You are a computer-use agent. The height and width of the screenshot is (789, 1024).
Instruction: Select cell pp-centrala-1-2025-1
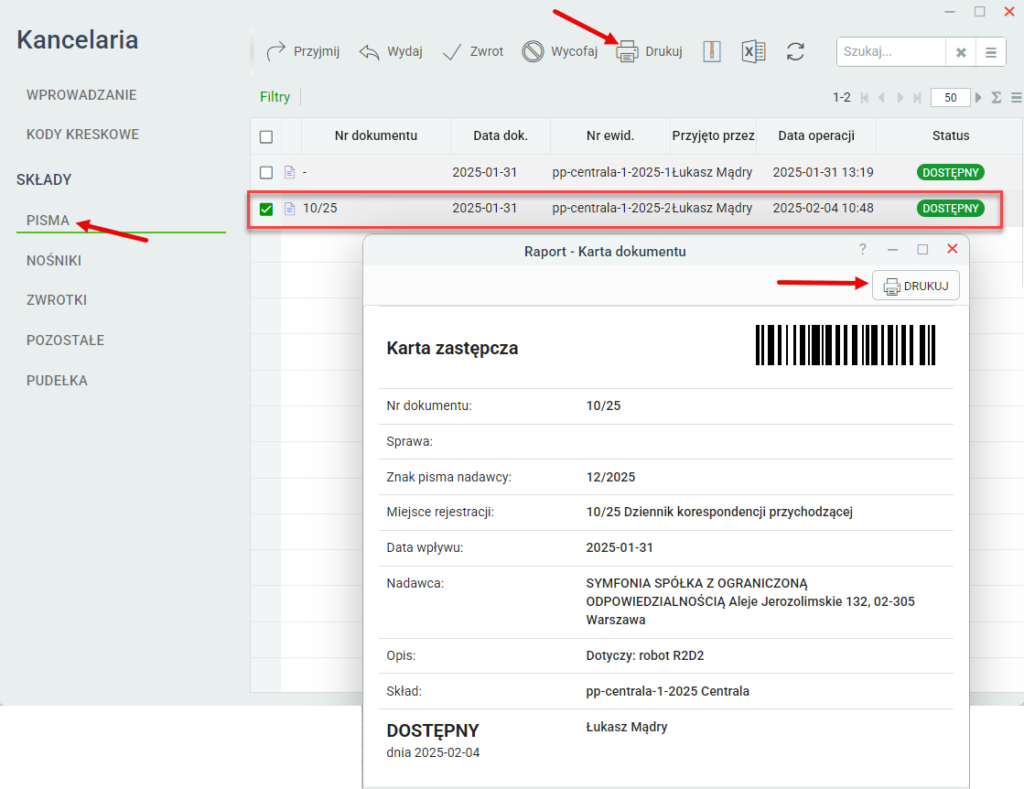point(611,172)
